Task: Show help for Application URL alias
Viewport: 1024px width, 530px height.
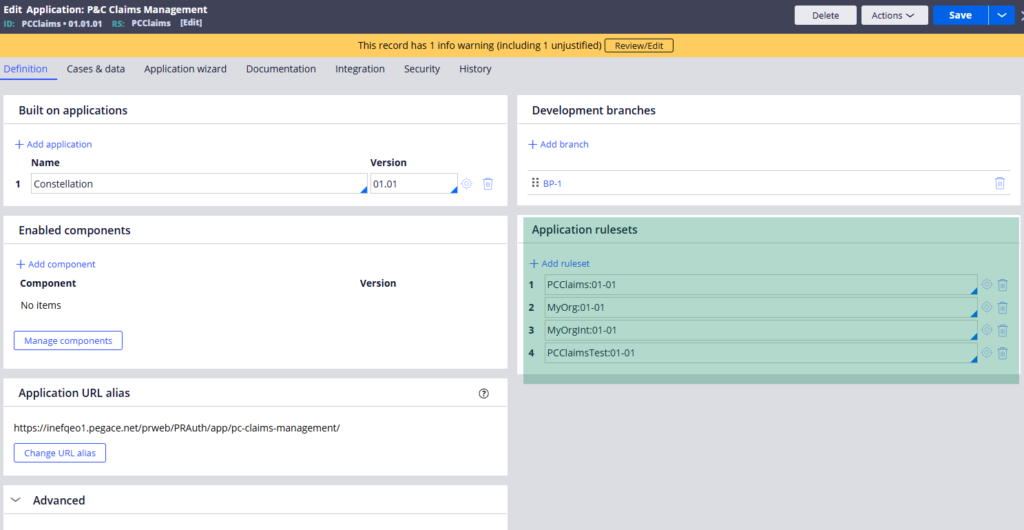Action: [484, 394]
